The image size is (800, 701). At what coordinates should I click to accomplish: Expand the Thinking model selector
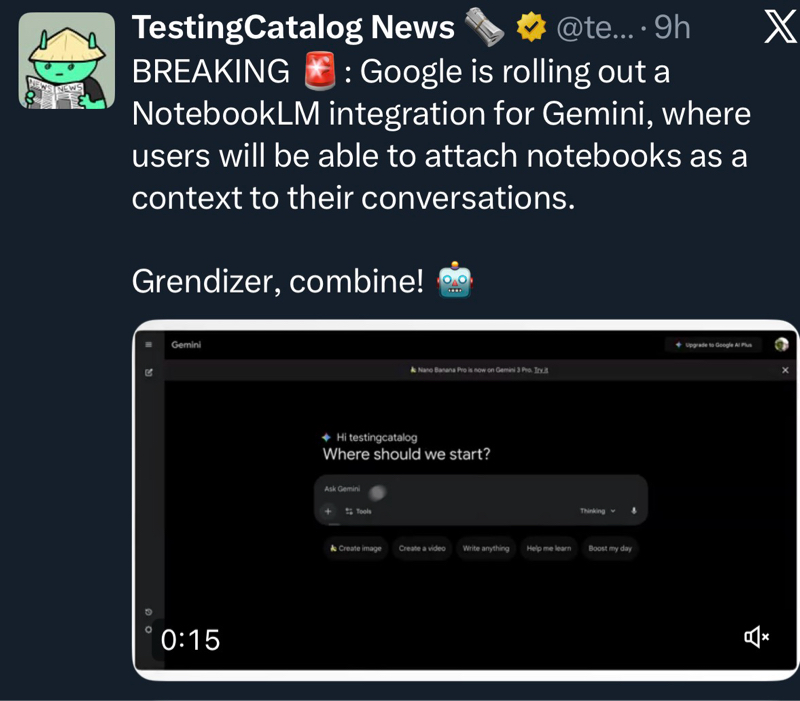(x=597, y=511)
